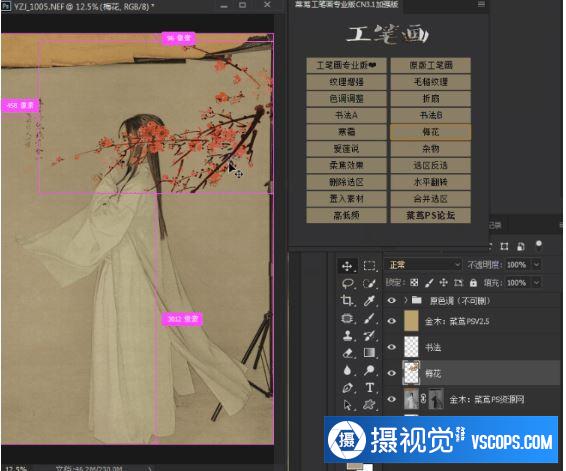Viewport: 566px width, 471px height.
Task: Select the Dodge tool
Action: (369, 370)
